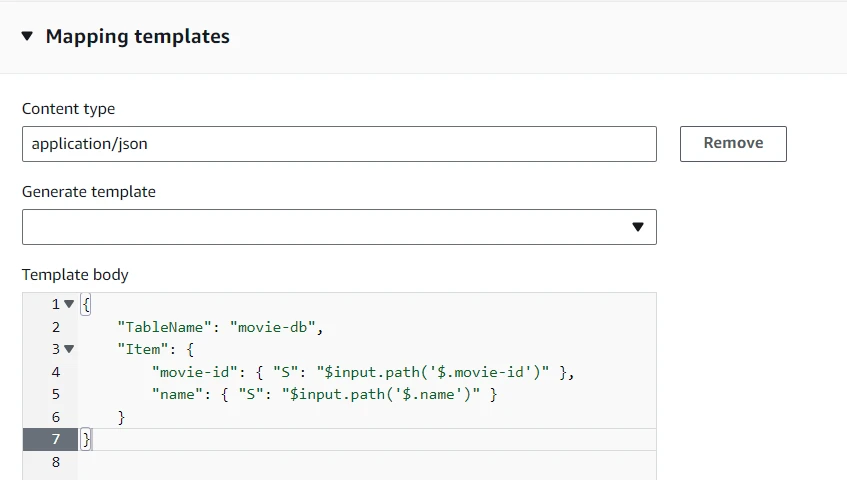
Task: Click line number 2 in the editor gutter
Action: point(56,327)
